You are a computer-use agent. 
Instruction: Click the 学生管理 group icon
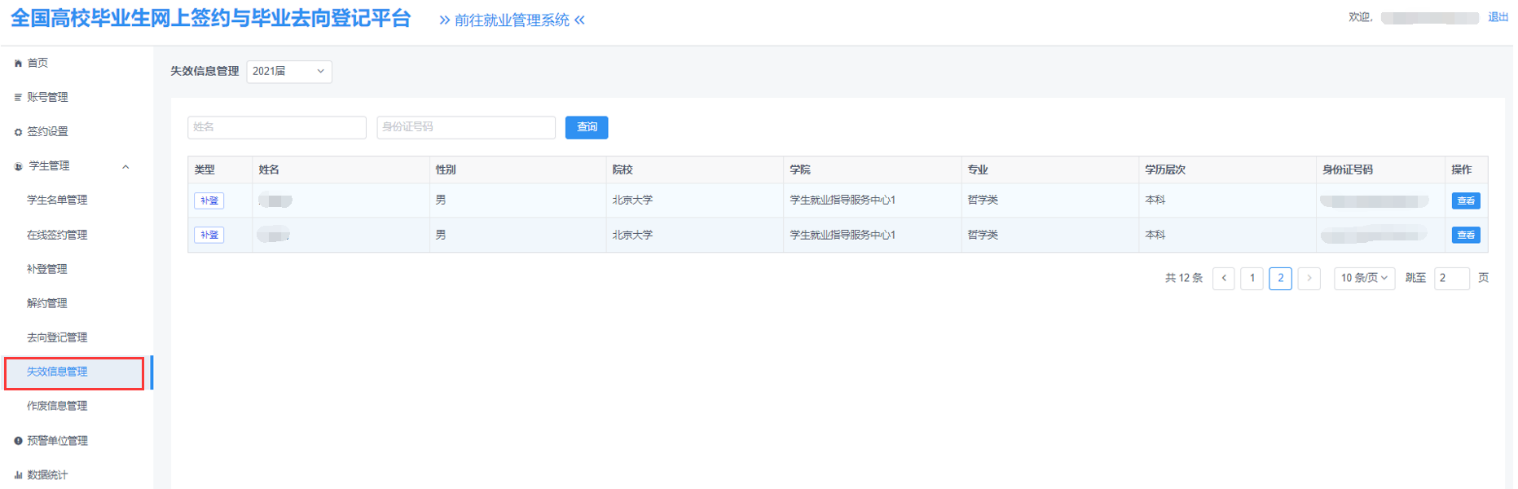(17, 166)
